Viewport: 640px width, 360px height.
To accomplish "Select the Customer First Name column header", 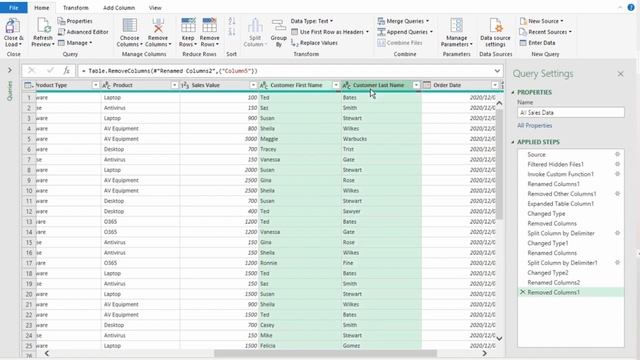I will [x=296, y=85].
